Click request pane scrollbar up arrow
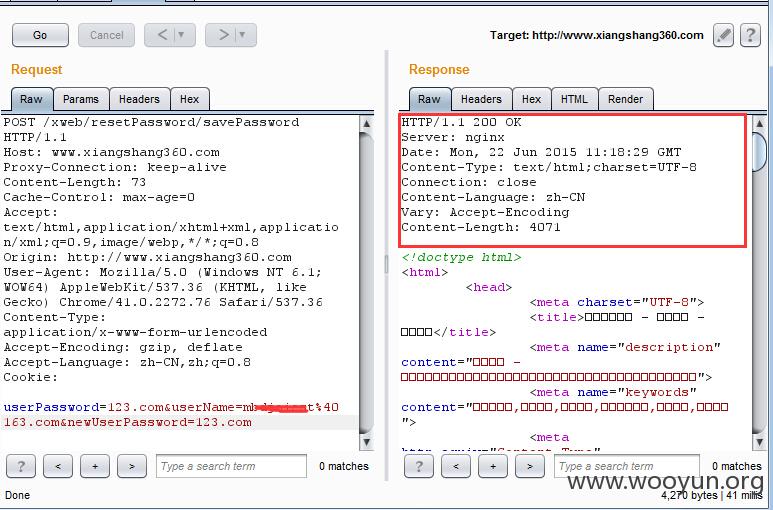 point(366,124)
